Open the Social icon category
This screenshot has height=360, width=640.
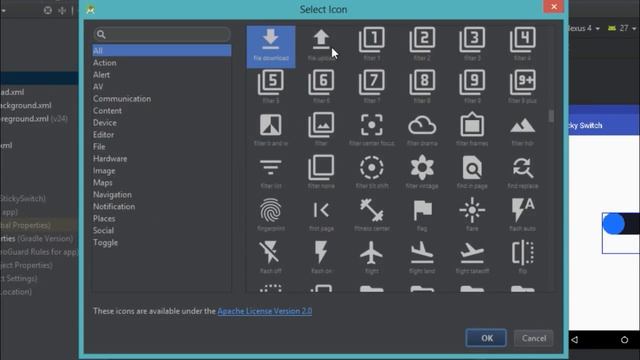(x=103, y=230)
